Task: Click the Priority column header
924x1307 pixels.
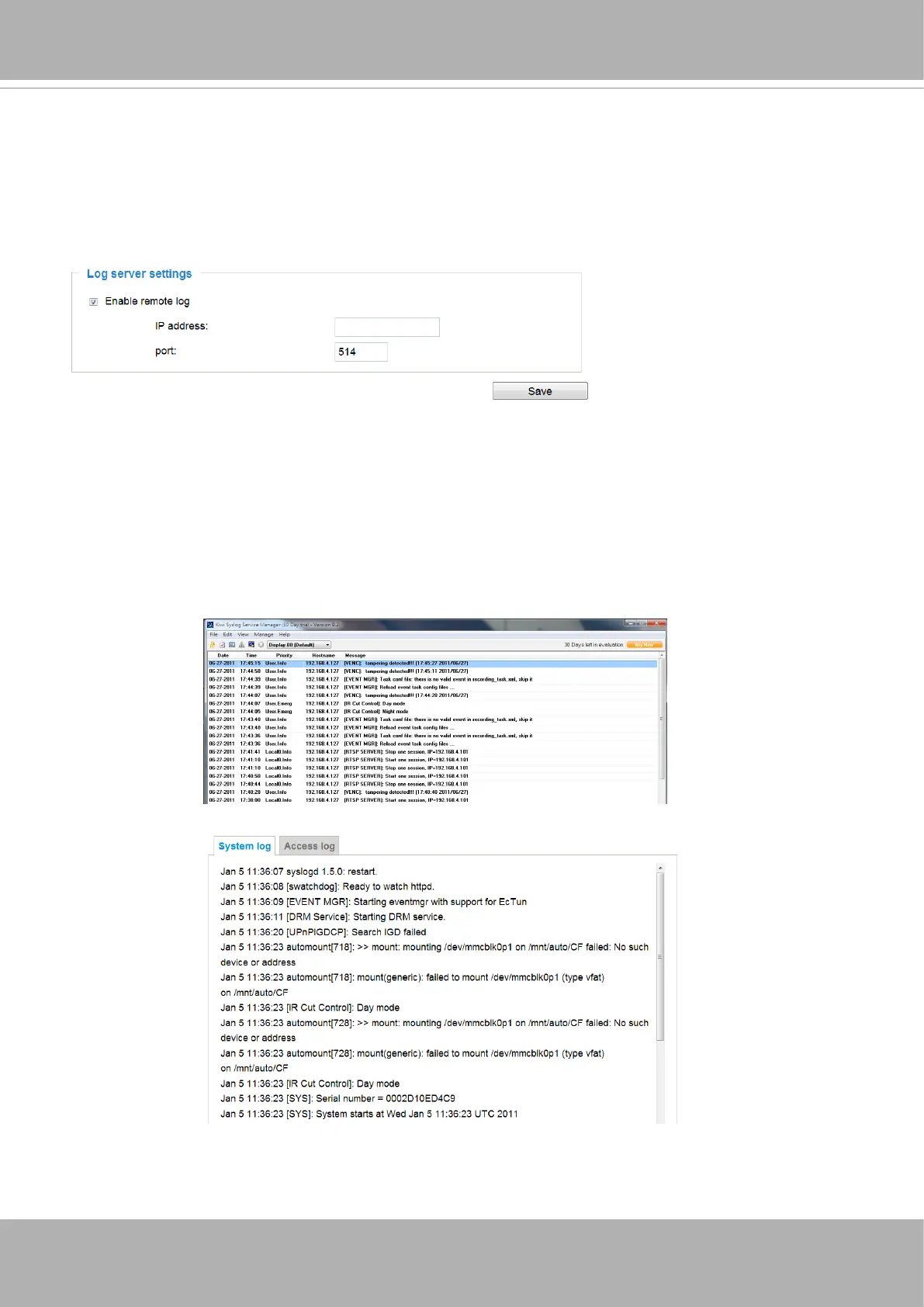Action: 284,656
